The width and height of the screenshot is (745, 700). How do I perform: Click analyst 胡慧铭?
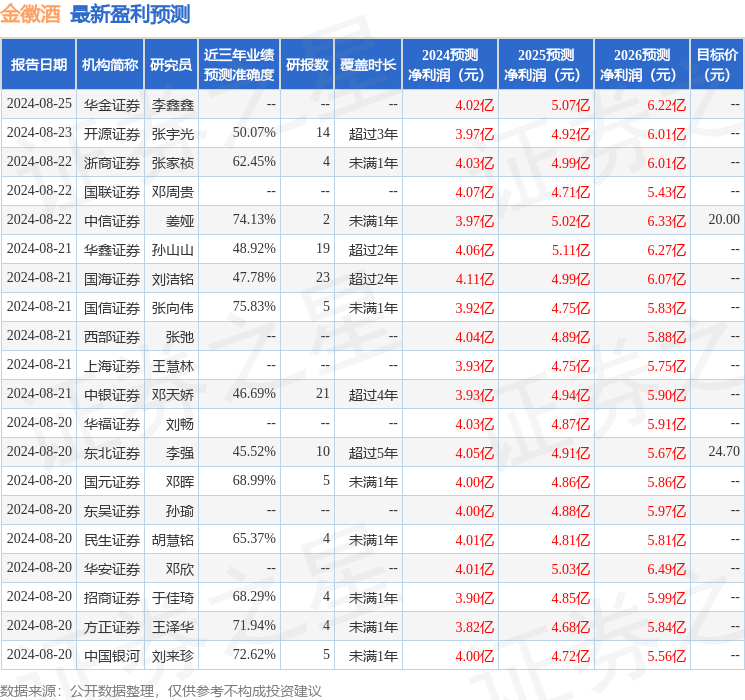[x=173, y=540]
